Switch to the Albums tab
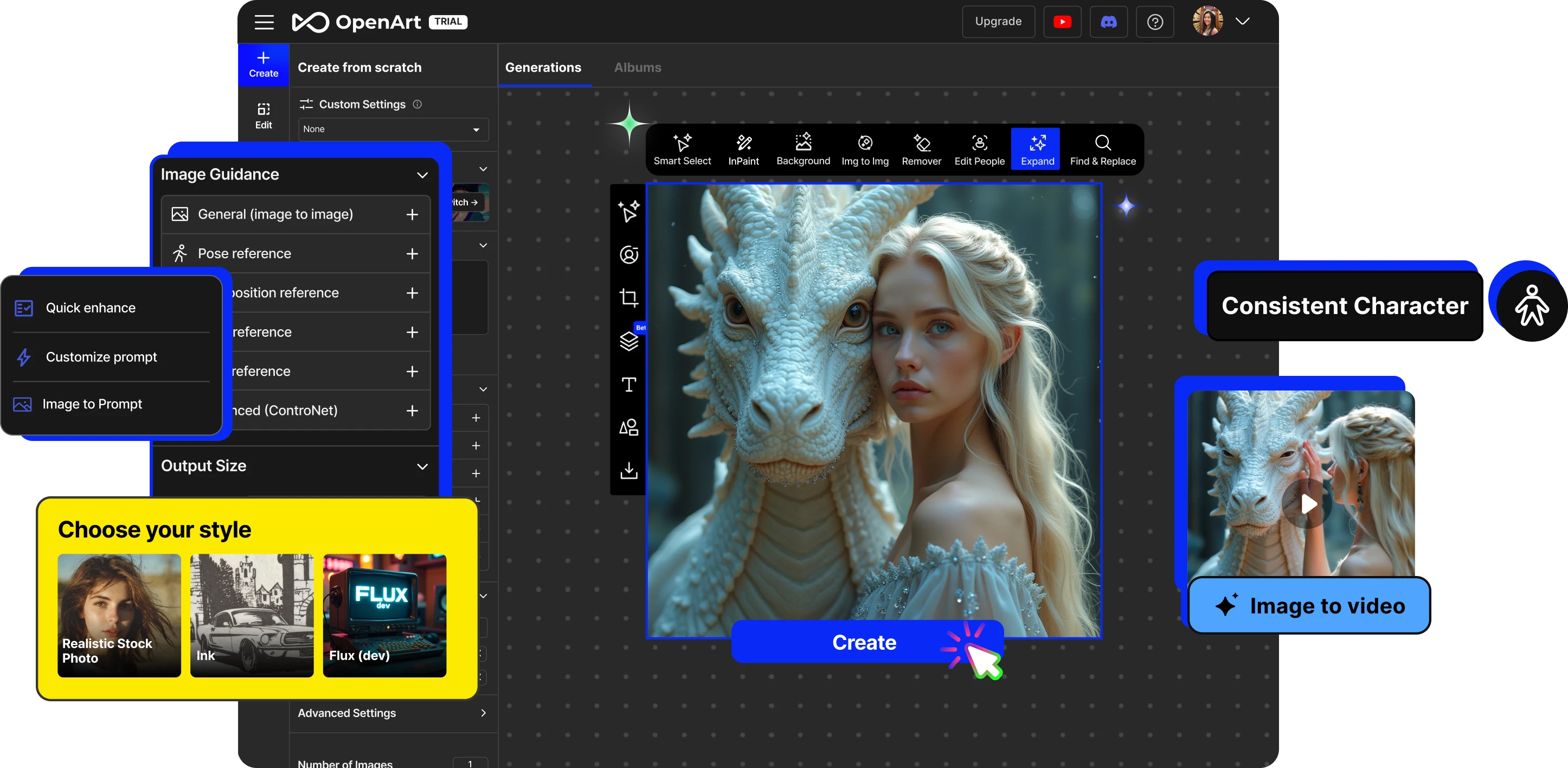 coord(637,68)
